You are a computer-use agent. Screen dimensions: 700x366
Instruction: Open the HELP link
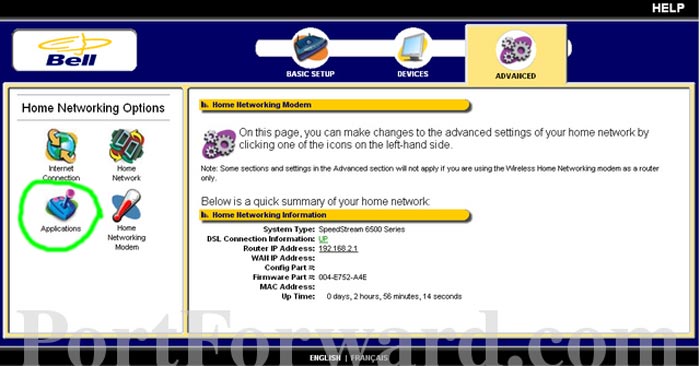click(x=668, y=8)
